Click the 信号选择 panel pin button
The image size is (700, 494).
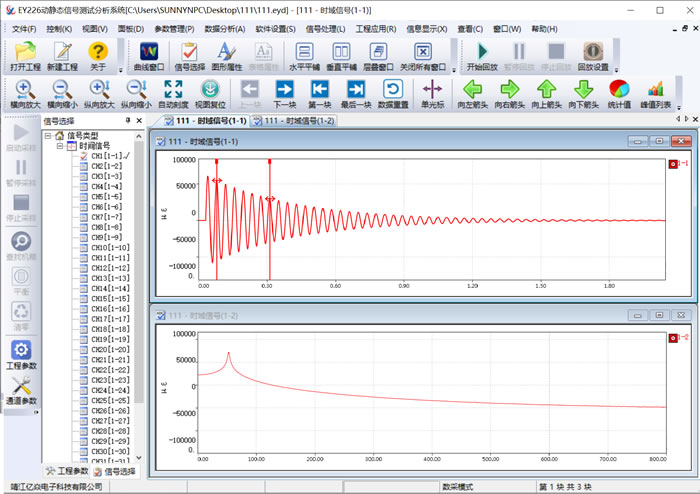pos(128,121)
